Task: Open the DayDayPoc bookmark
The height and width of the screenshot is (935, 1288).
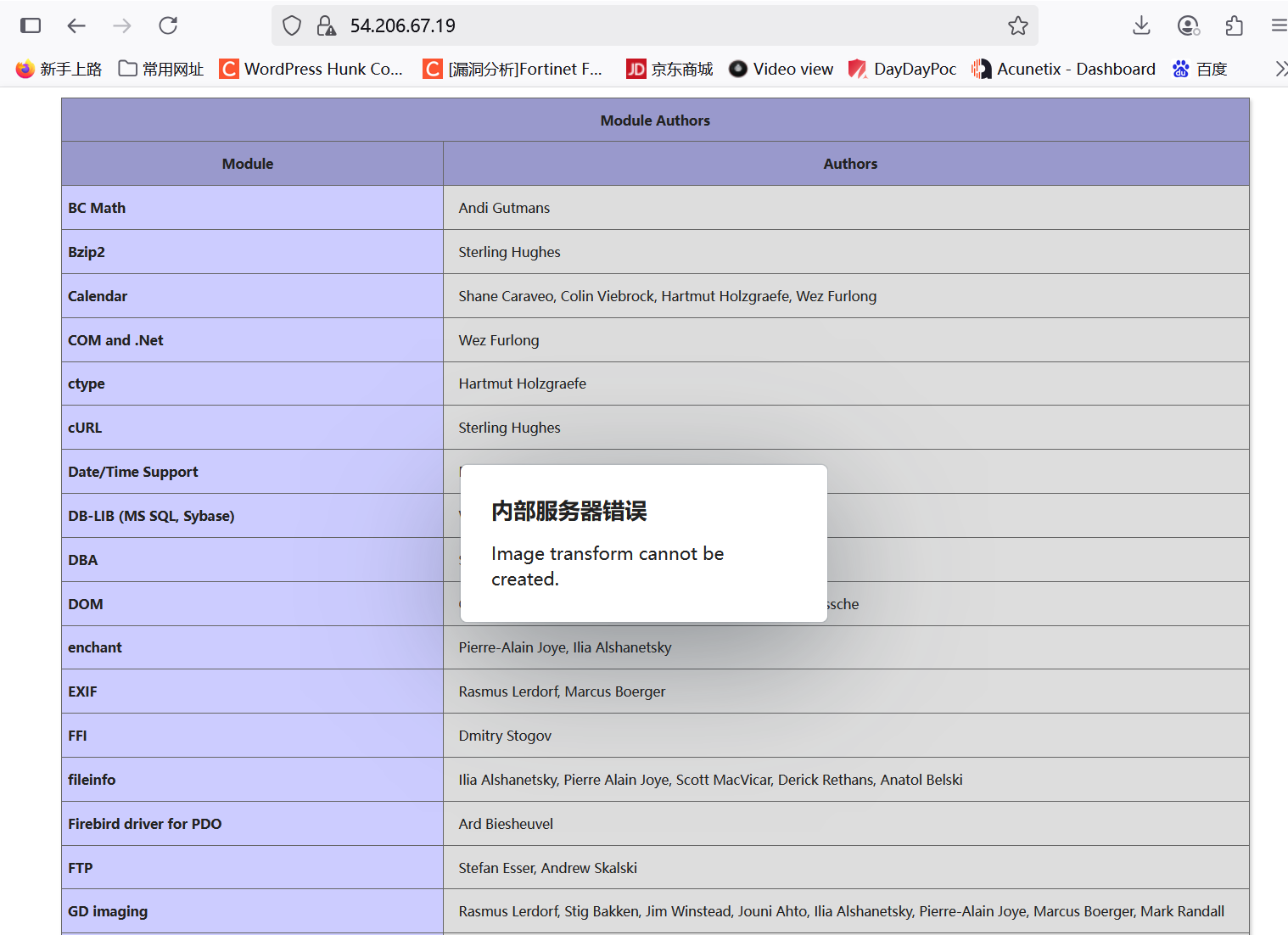Action: [x=902, y=69]
